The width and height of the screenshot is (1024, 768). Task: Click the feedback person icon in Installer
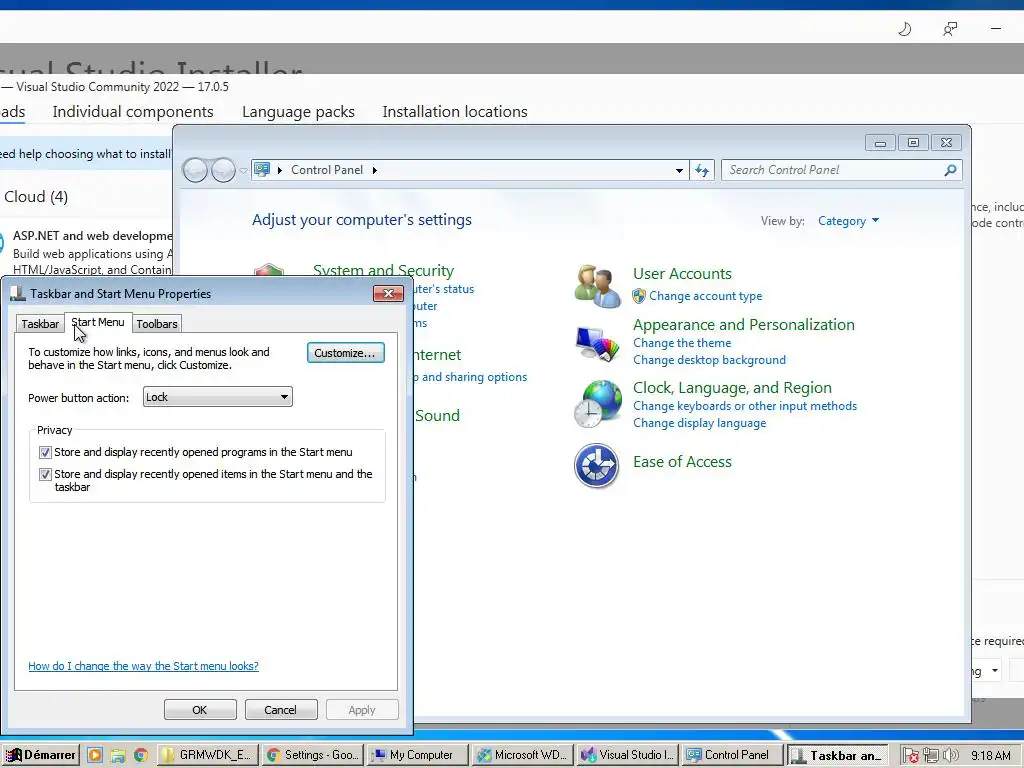pos(950,29)
